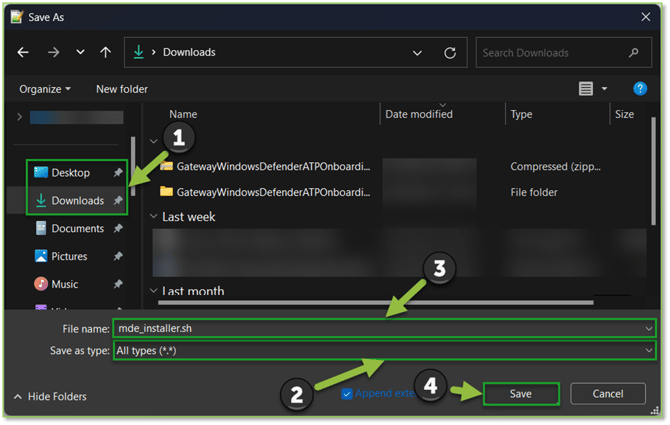Click the Back navigation arrow
670x425 pixels.
[23, 53]
